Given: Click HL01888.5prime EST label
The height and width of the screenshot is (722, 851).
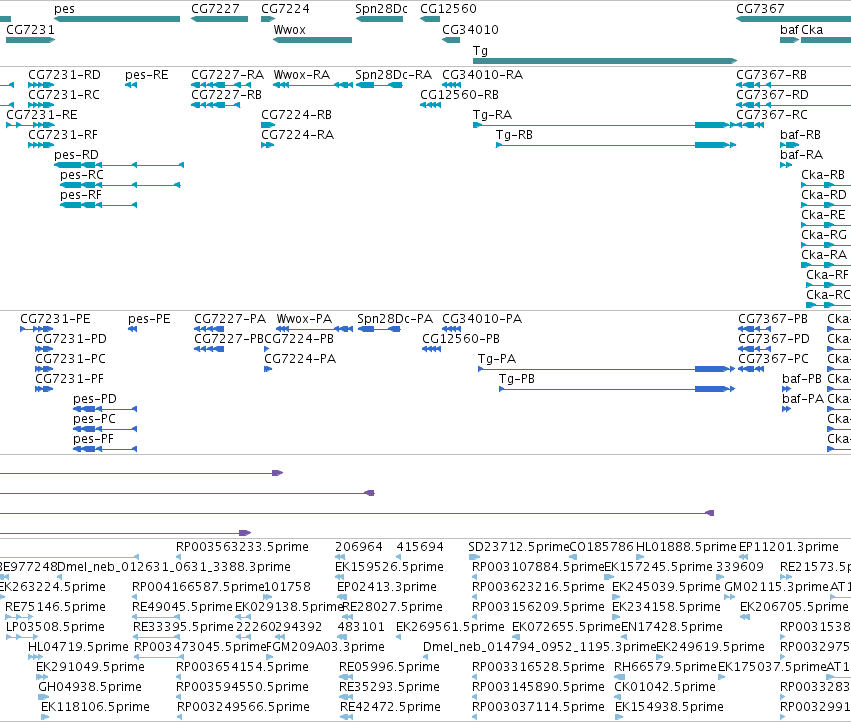Looking at the screenshot, I should tap(686, 547).
